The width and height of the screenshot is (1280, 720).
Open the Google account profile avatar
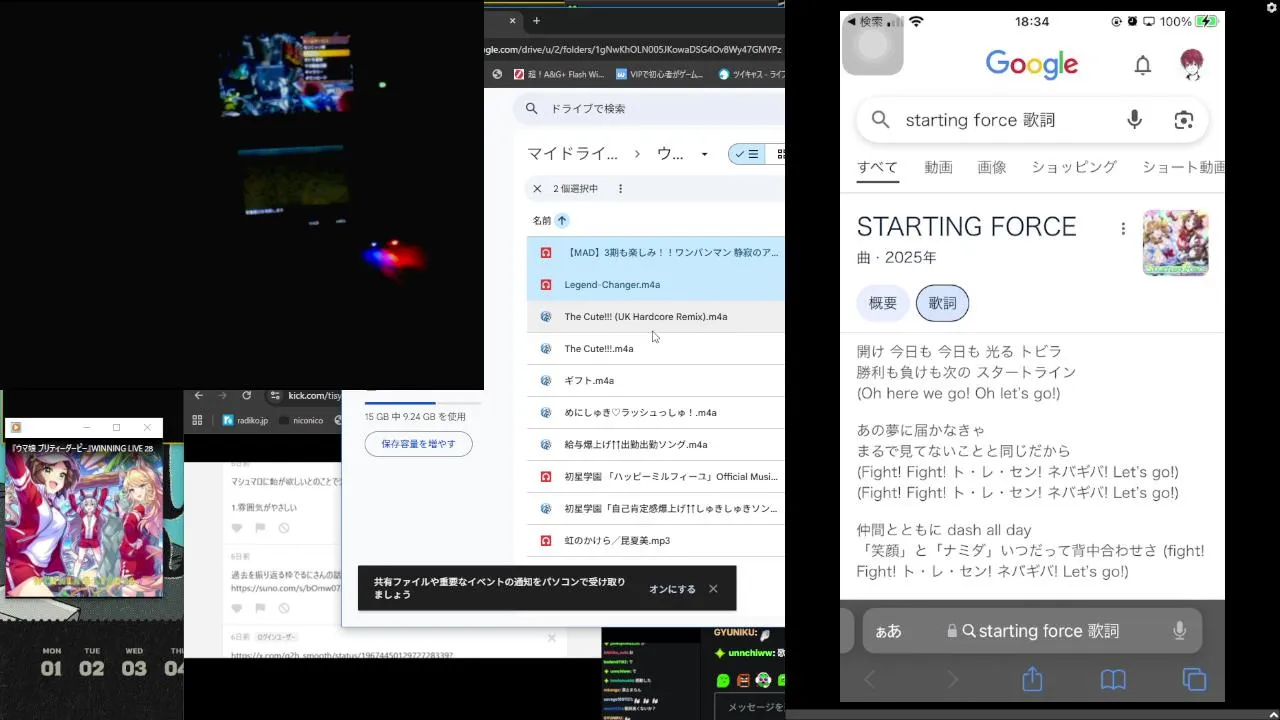1190,65
